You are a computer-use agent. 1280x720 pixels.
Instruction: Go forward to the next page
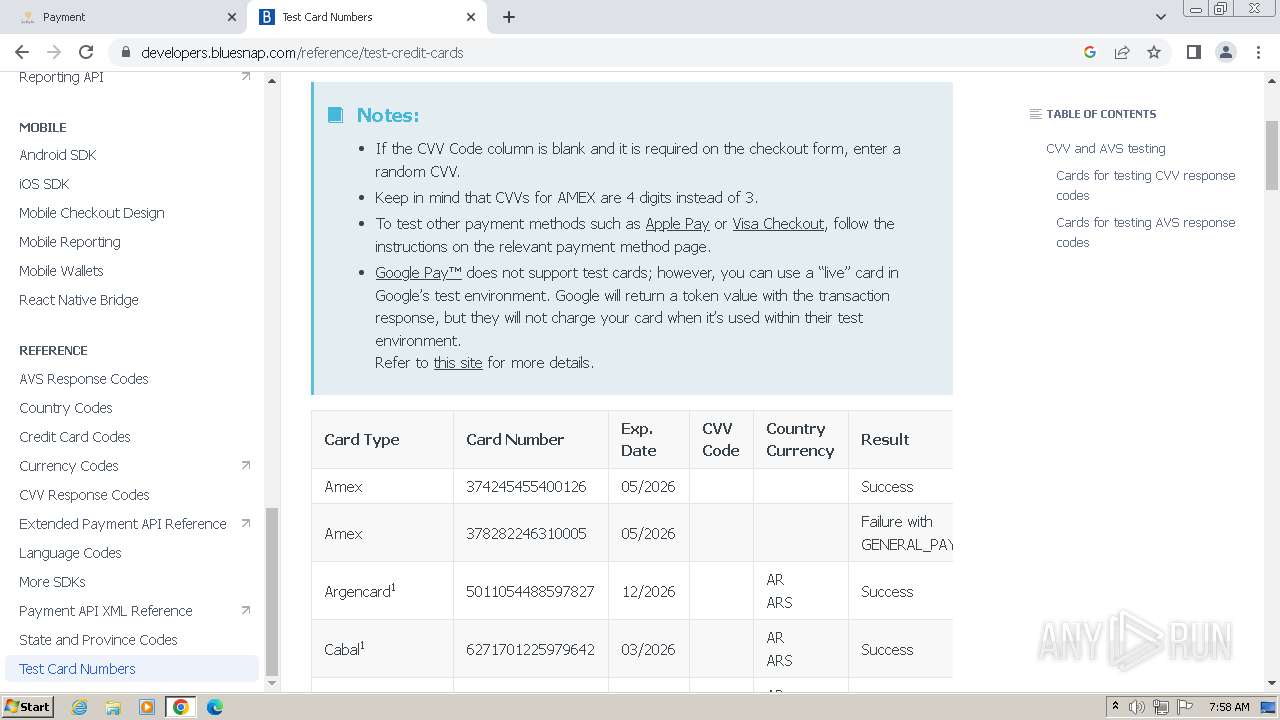click(x=54, y=52)
